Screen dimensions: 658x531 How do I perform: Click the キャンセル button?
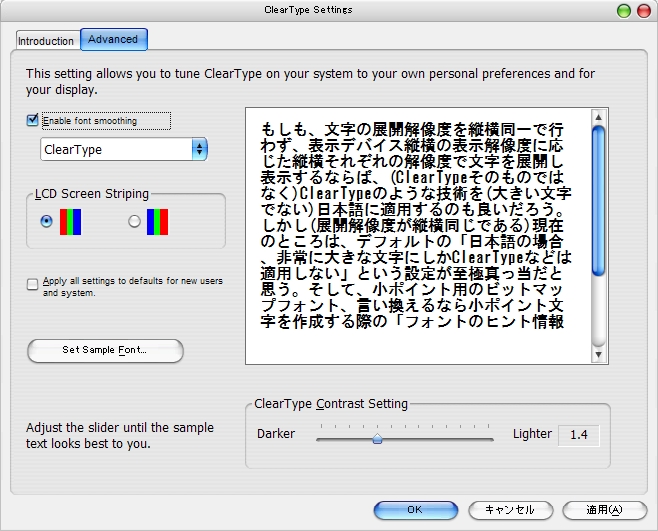pos(509,510)
